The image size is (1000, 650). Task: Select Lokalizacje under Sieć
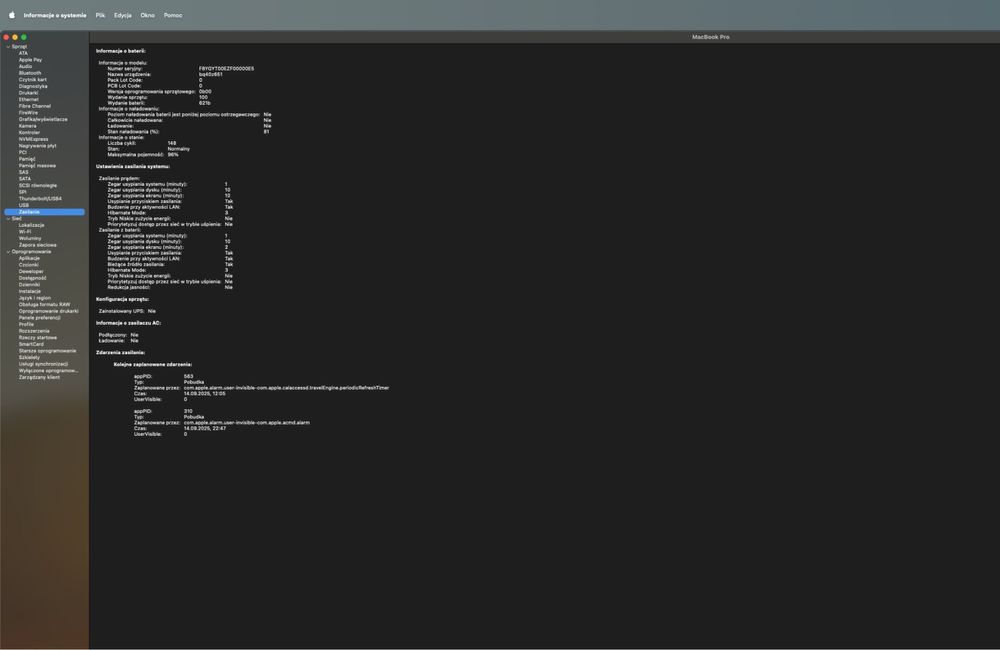31,225
